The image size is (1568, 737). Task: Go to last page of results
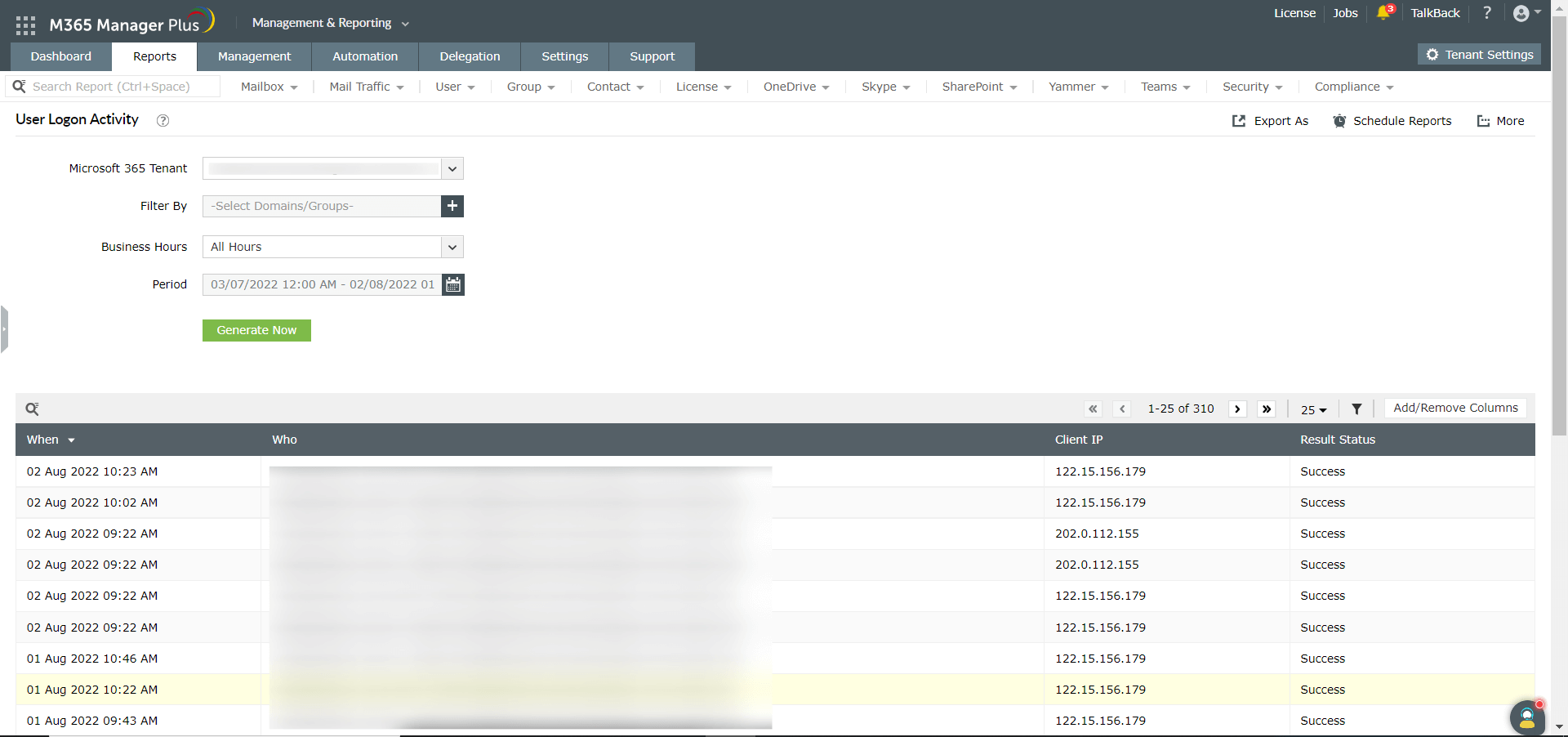[x=1267, y=409]
